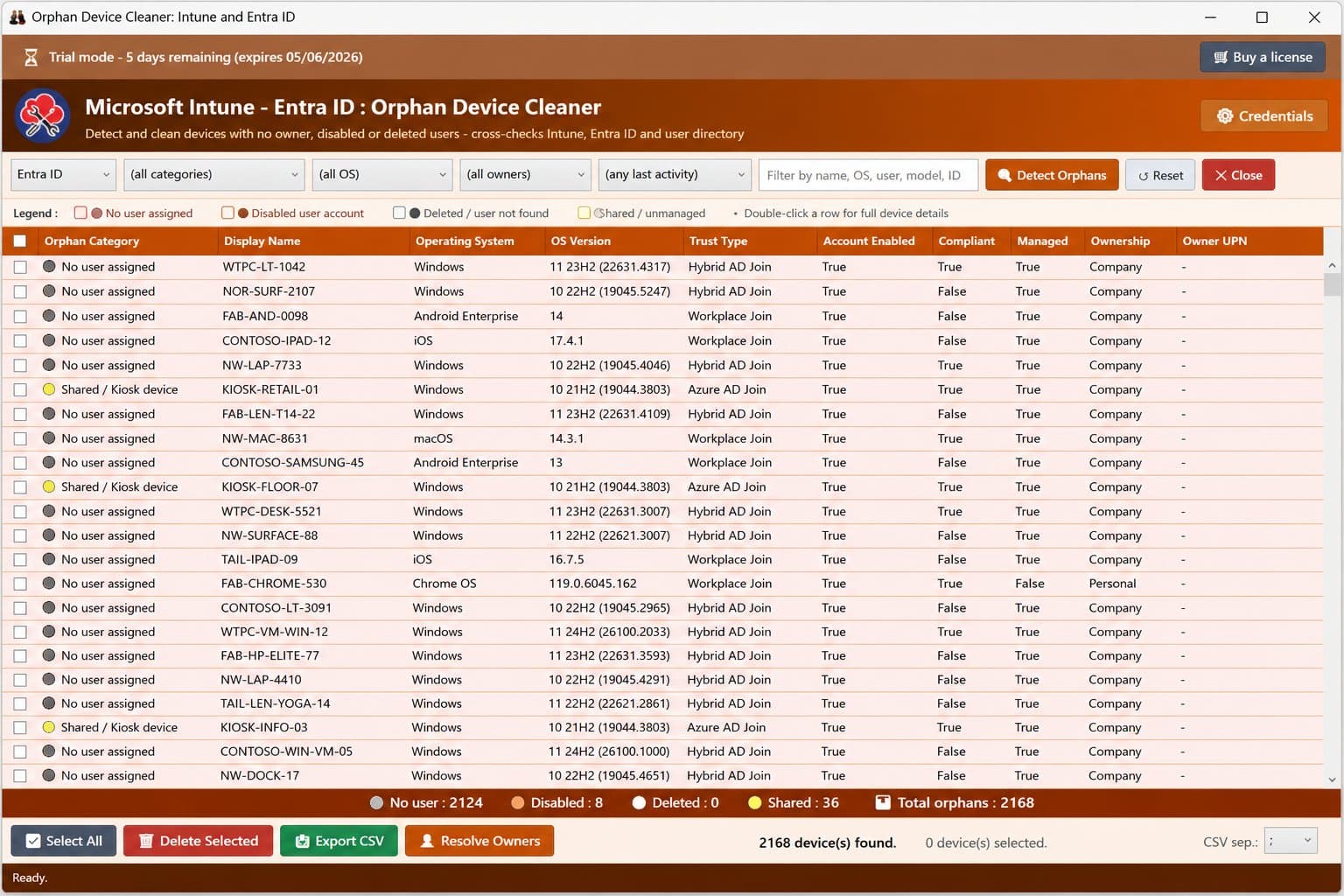Click the shopping cart icon on Buy a license
Viewport: 1344px width, 896px height.
coord(1220,58)
